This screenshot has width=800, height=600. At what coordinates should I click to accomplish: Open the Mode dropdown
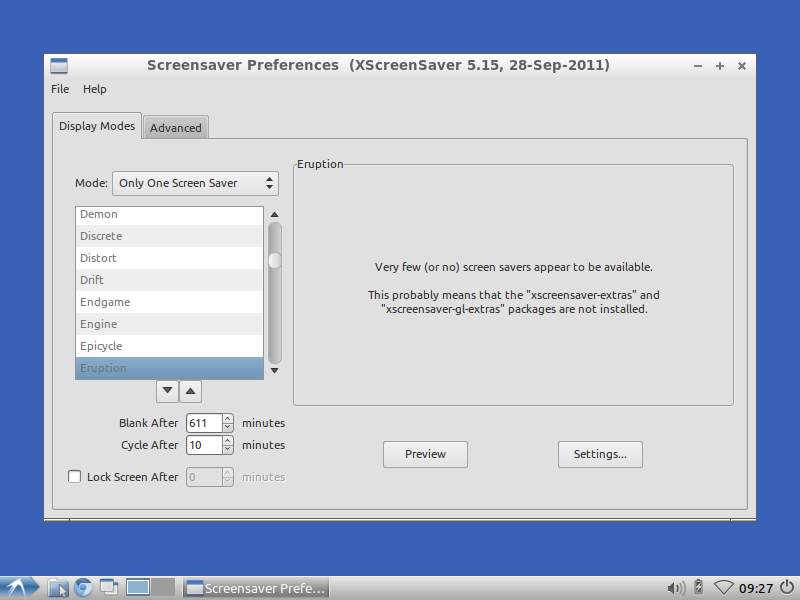click(195, 183)
